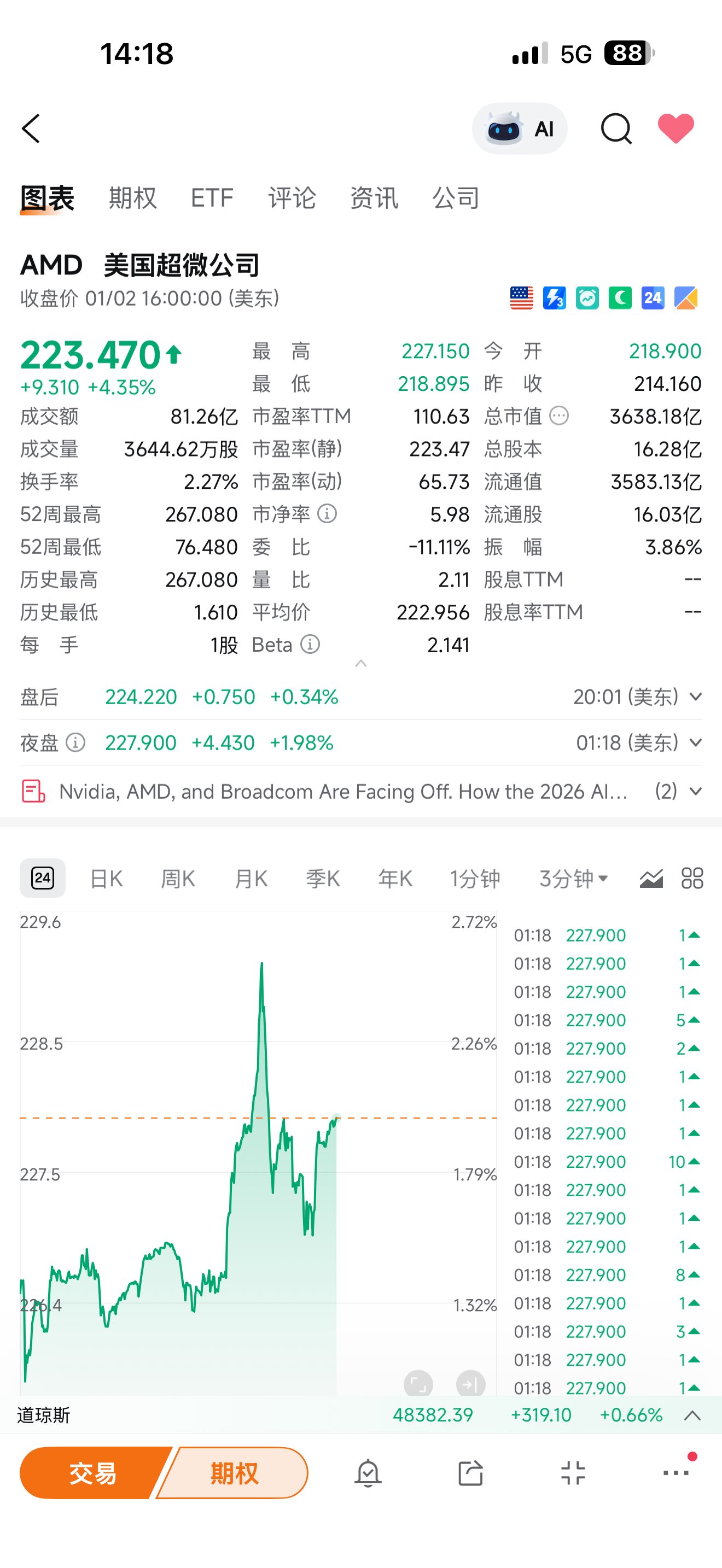This screenshot has height=1568, width=722.
Task: Switch chart to 日K
Action: pyautogui.click(x=107, y=879)
